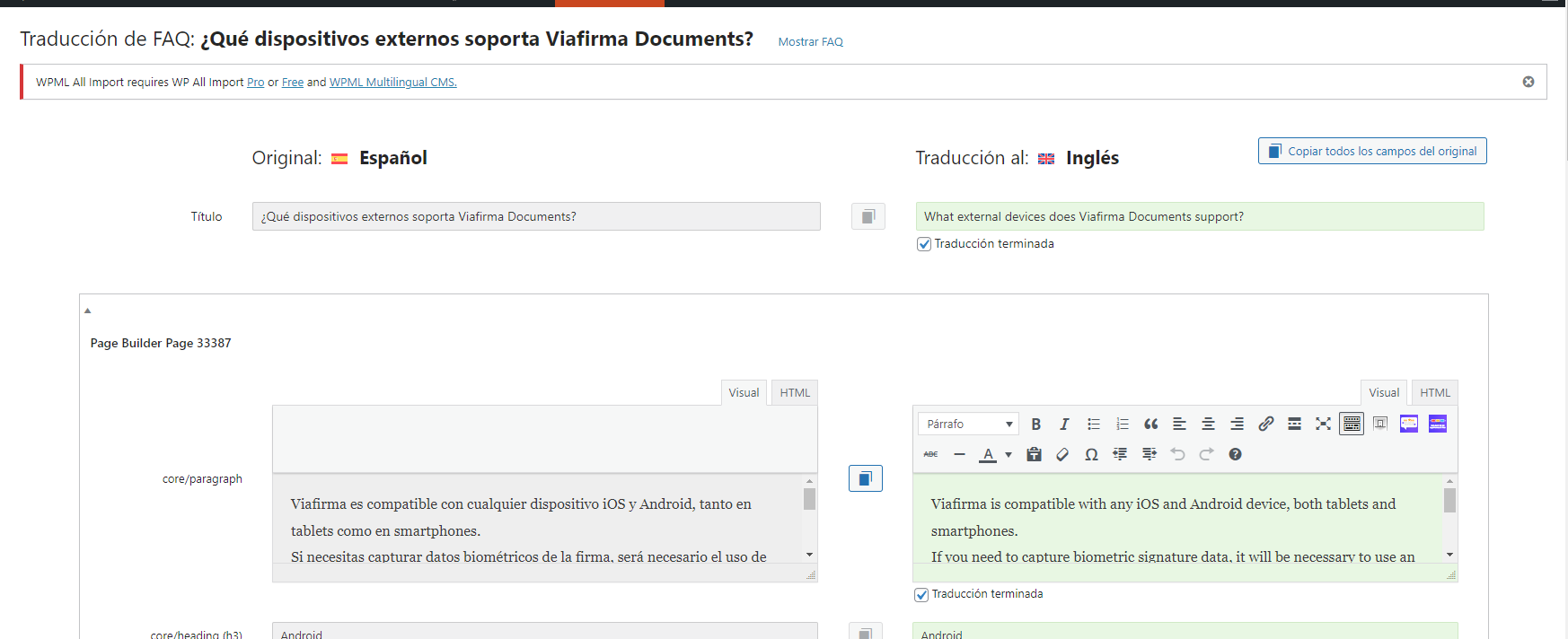Tick the title's Traducción terminada checkbox
This screenshot has height=639, width=1568.
click(x=923, y=244)
